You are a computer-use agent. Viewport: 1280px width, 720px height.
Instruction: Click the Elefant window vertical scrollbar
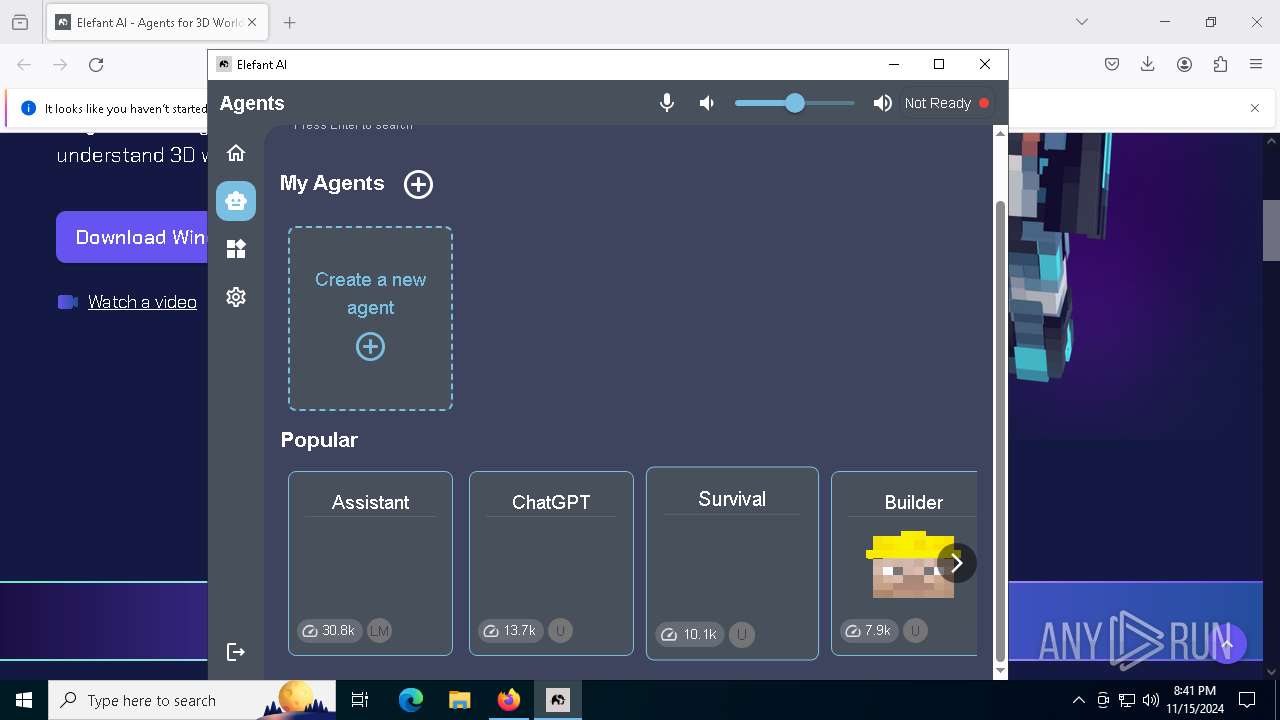pos(1000,430)
